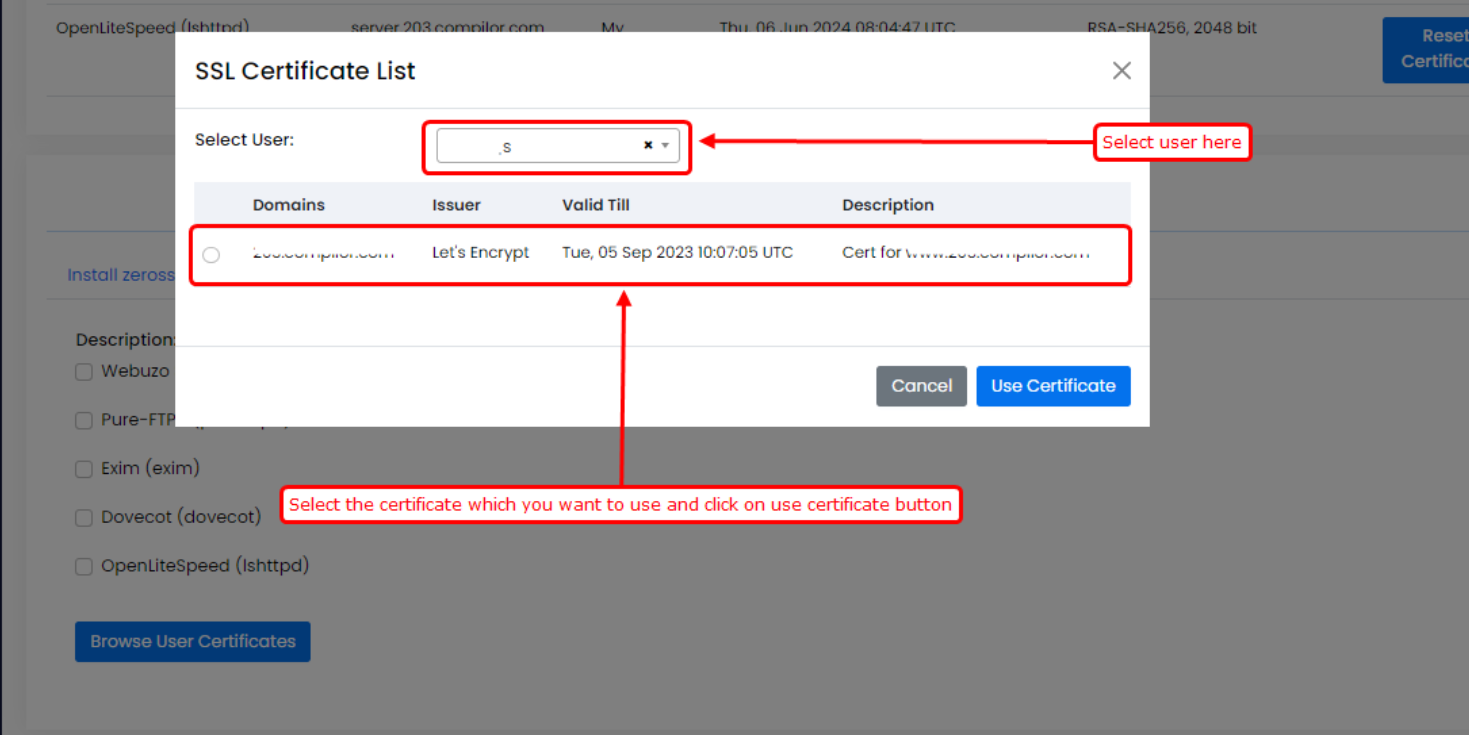Close the SSL Certificate List dialog
Viewport: 1469px width, 735px height.
click(x=1121, y=71)
